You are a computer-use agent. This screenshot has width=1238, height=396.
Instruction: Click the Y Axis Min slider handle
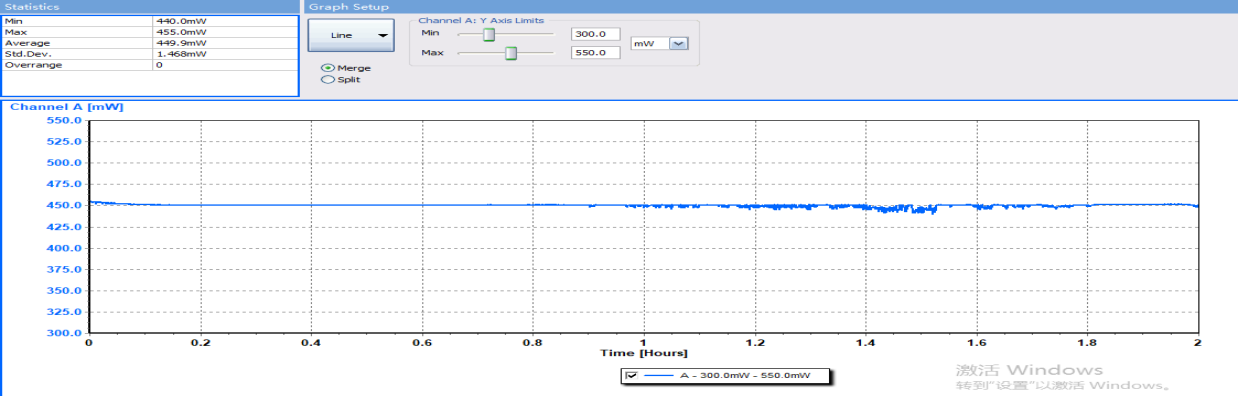489,34
